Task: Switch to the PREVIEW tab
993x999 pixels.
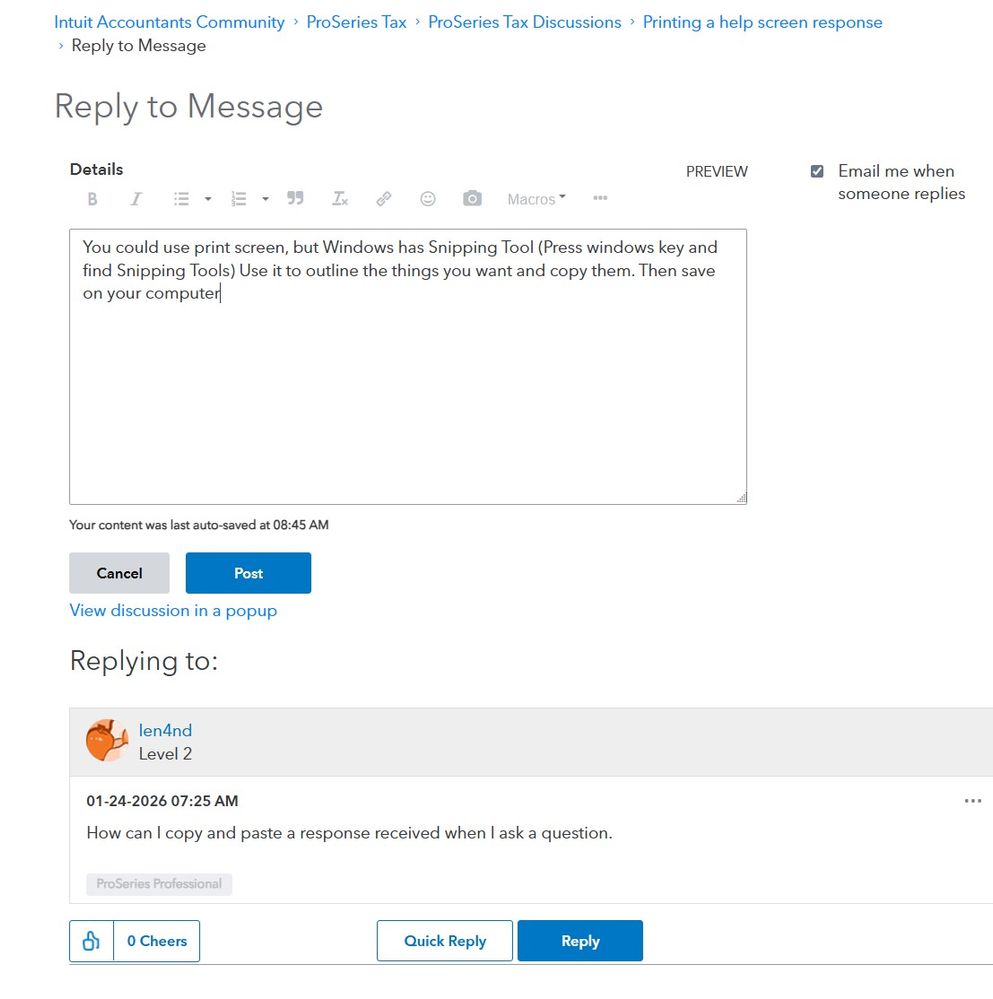Action: [716, 171]
